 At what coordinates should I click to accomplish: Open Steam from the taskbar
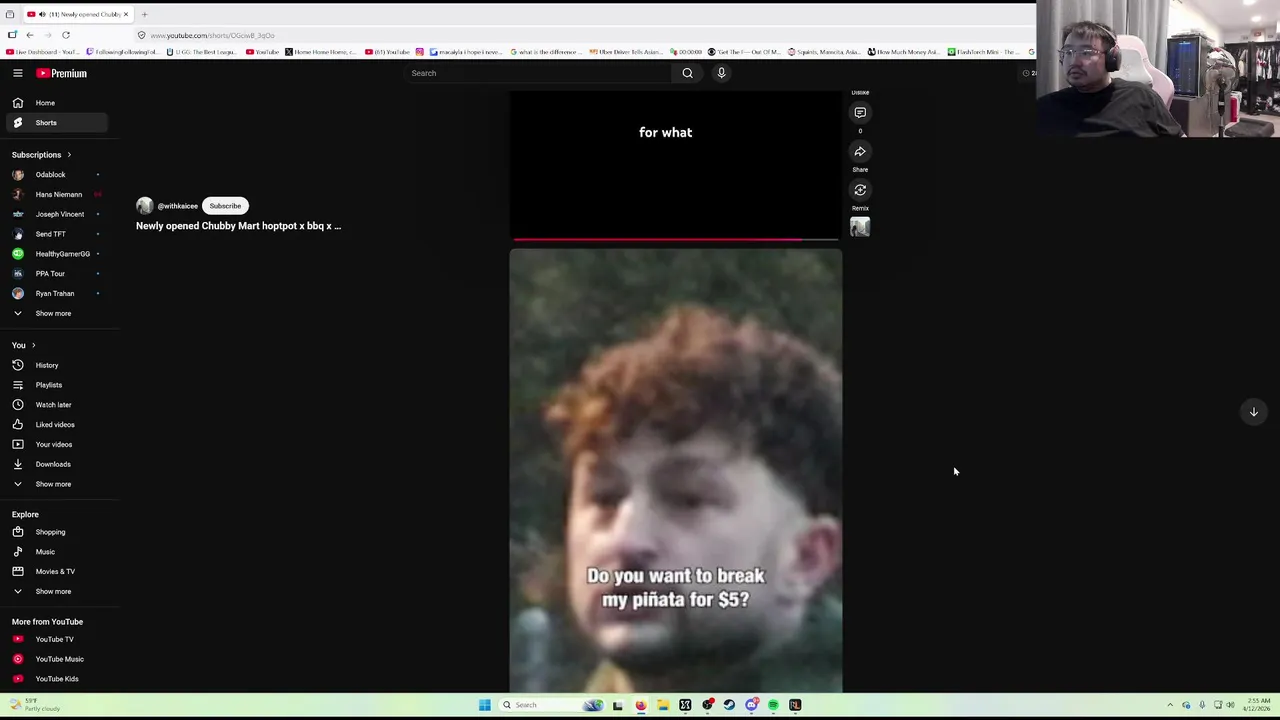729,705
